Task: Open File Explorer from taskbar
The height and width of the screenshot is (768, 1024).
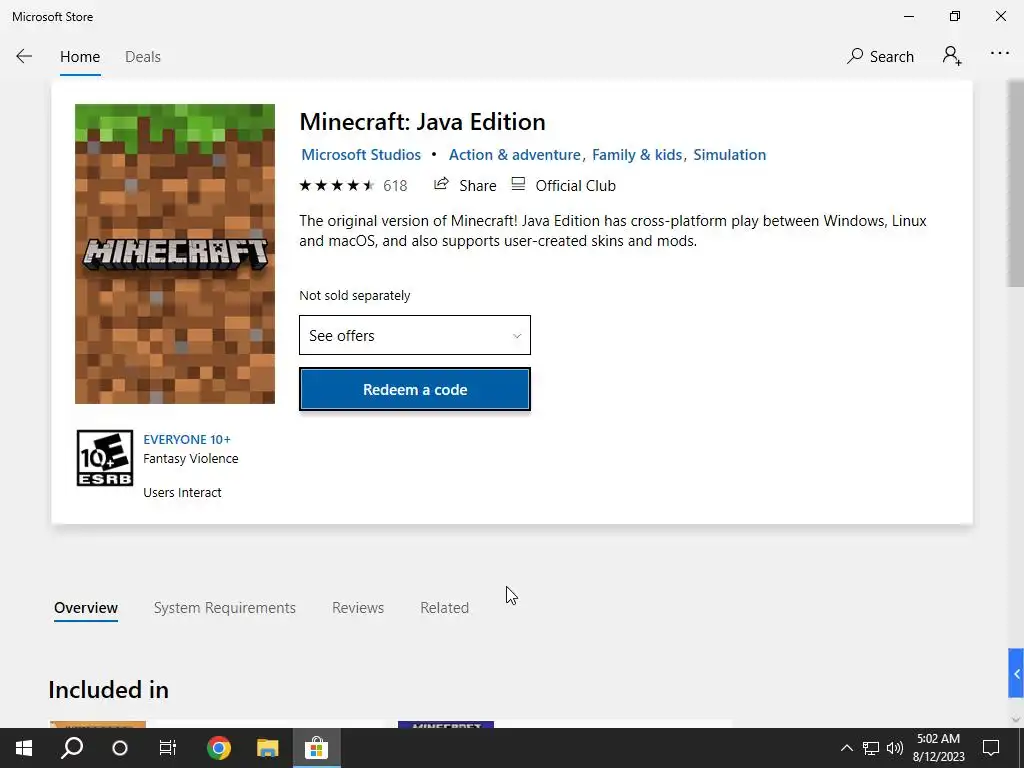Action: tap(267, 748)
